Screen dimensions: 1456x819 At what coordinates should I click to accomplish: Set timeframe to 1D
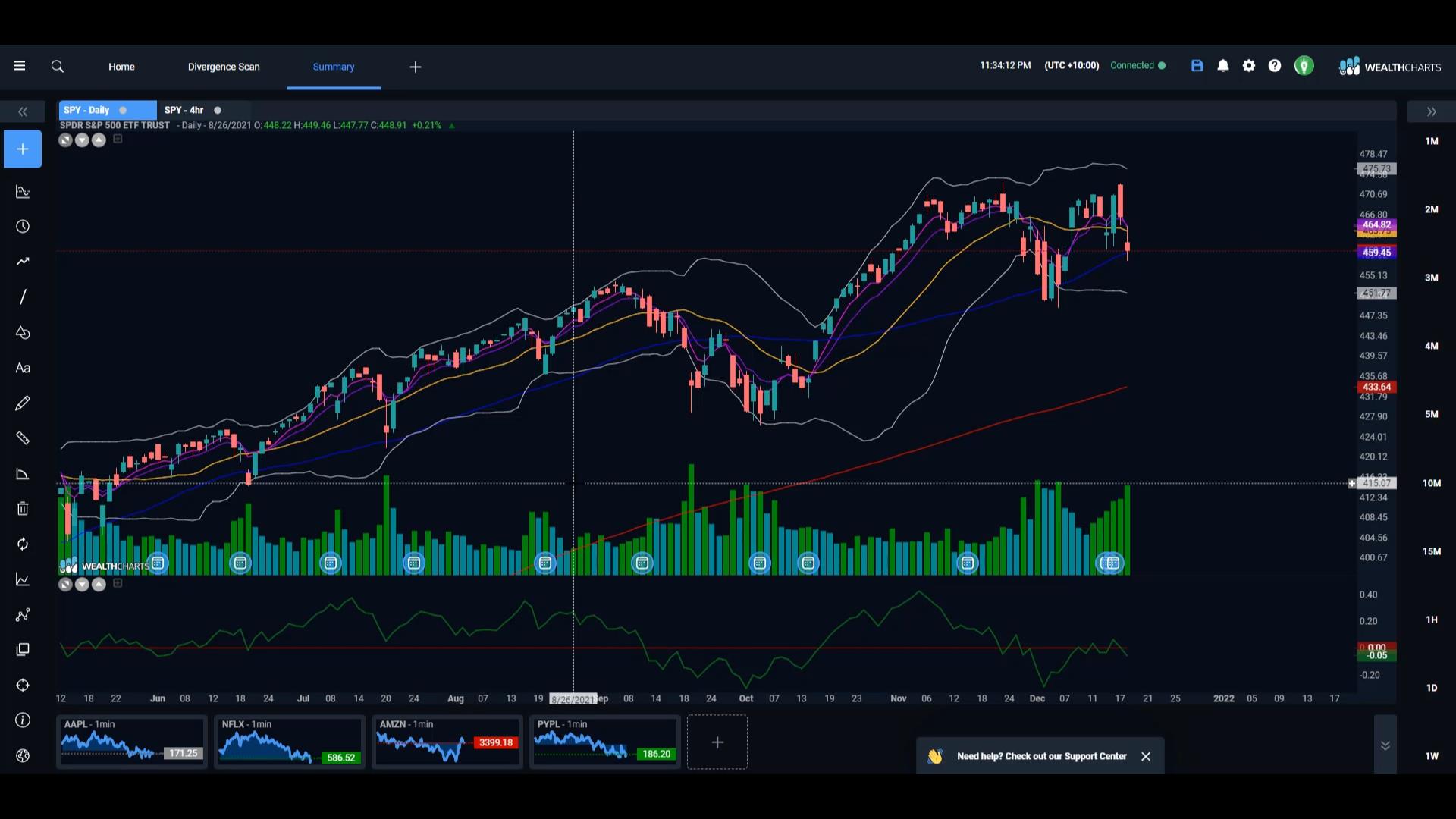tap(1432, 688)
